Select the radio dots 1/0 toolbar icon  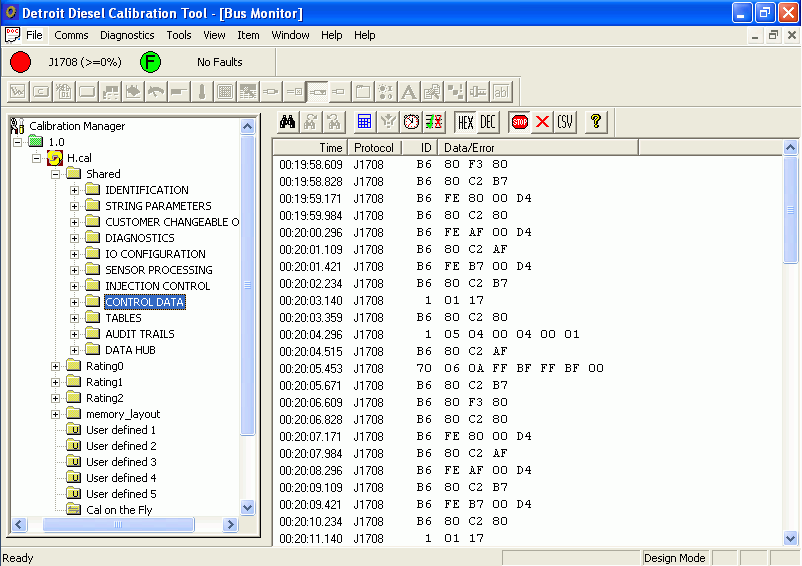[x=386, y=92]
